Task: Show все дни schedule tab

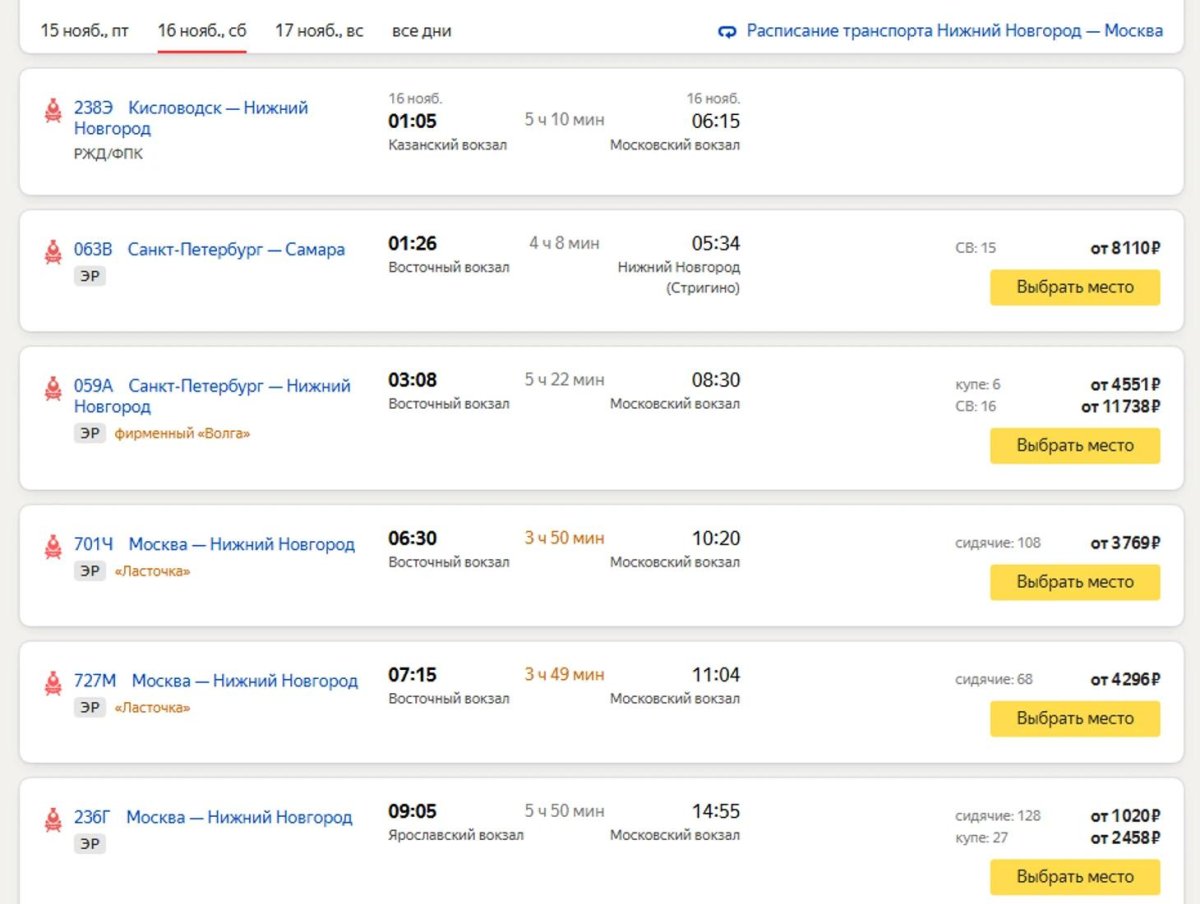Action: tap(421, 31)
